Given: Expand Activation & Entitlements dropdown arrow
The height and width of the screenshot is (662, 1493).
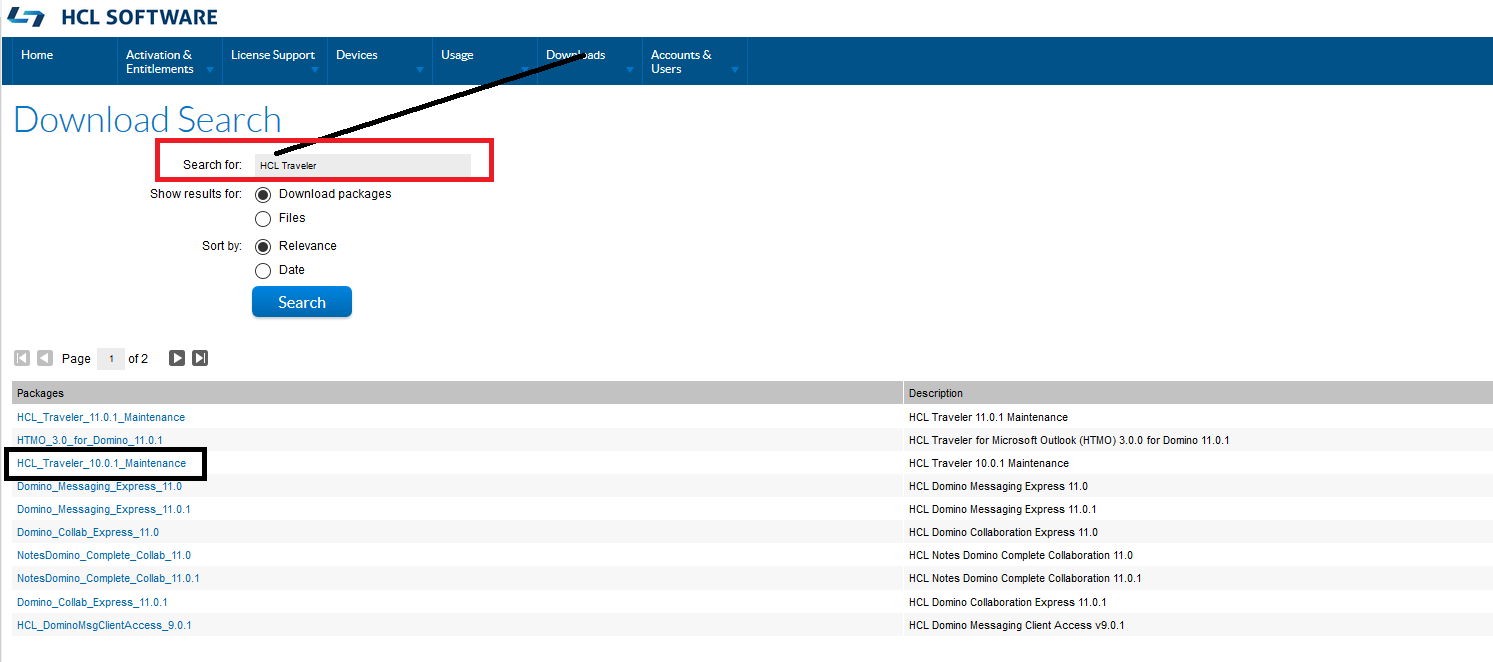Looking at the screenshot, I should 210,70.
